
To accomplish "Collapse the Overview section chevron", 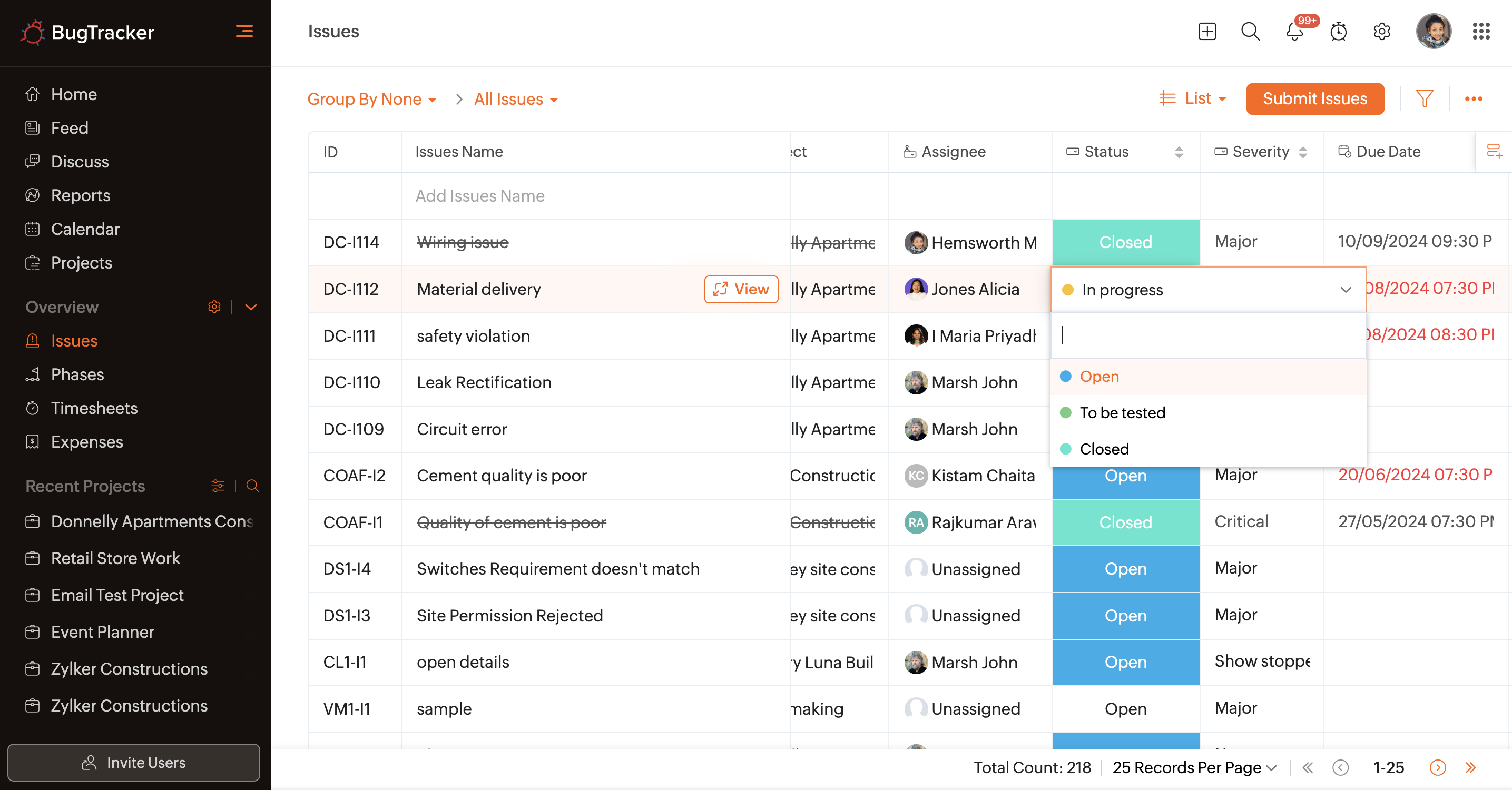I will coord(251,307).
